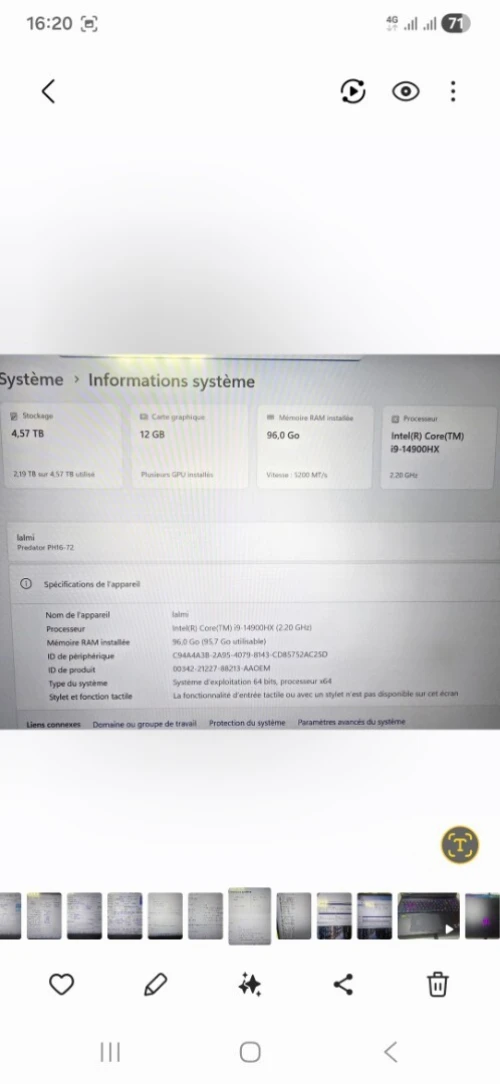
Task: Select the leftmost thumbnail in the strip
Action: [10, 916]
